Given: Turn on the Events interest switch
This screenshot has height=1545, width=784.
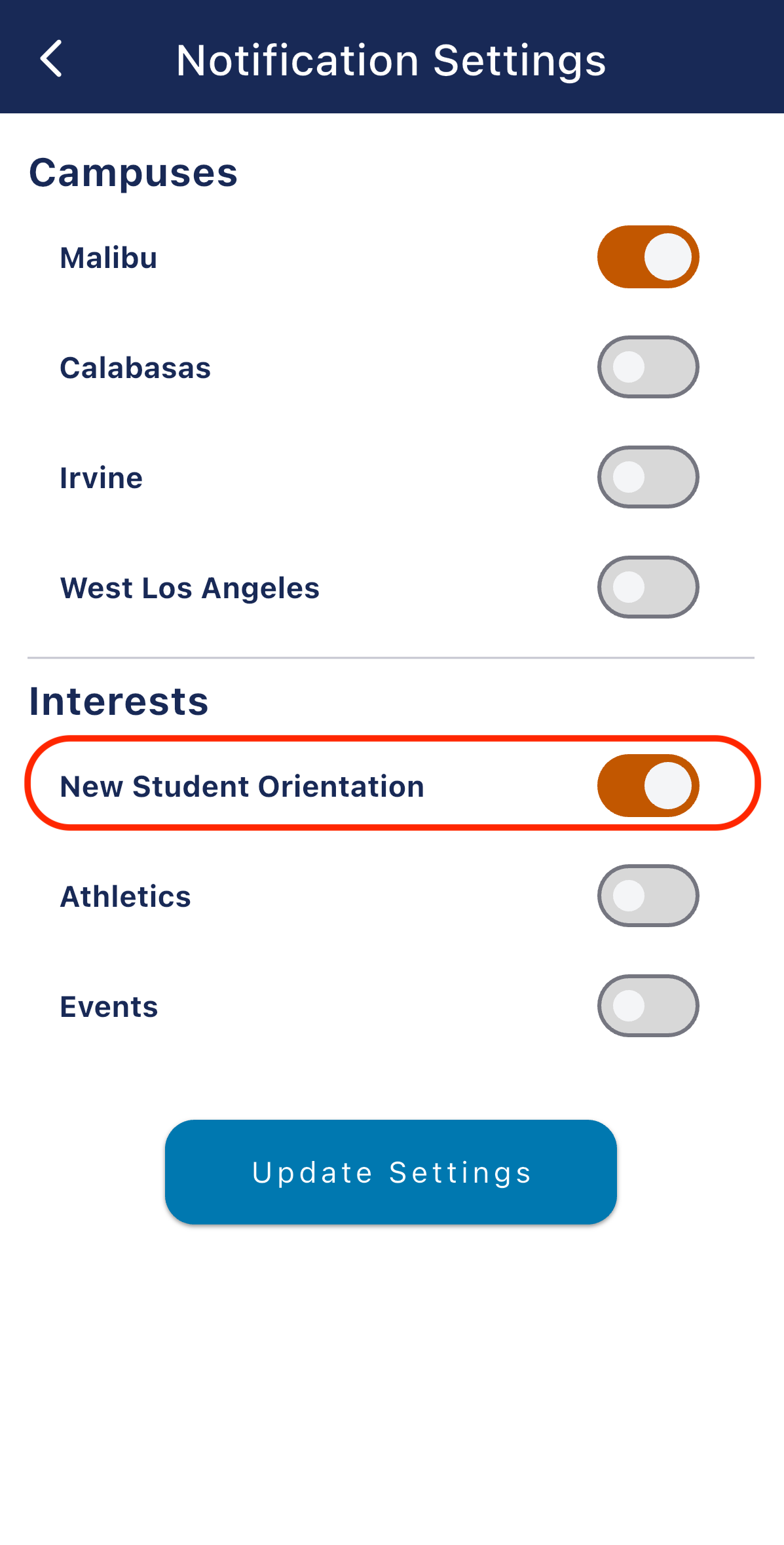Looking at the screenshot, I should (648, 1006).
